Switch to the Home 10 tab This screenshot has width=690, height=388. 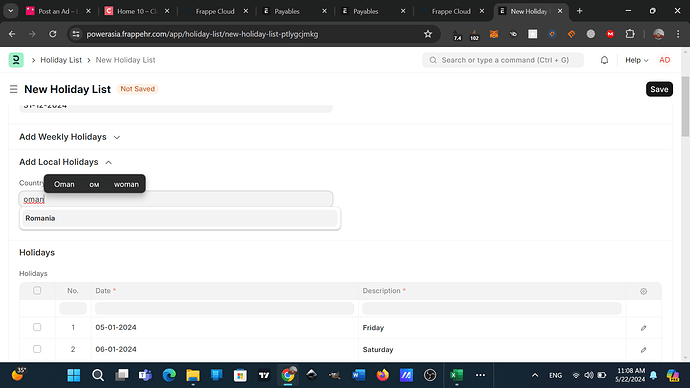pos(136,11)
